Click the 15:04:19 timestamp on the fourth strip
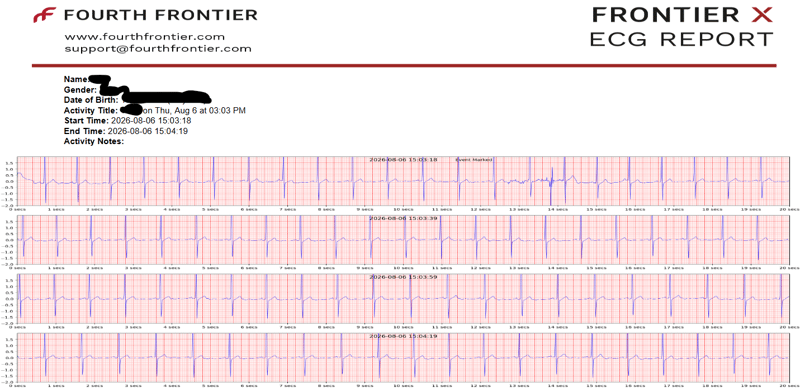 click(x=403, y=336)
